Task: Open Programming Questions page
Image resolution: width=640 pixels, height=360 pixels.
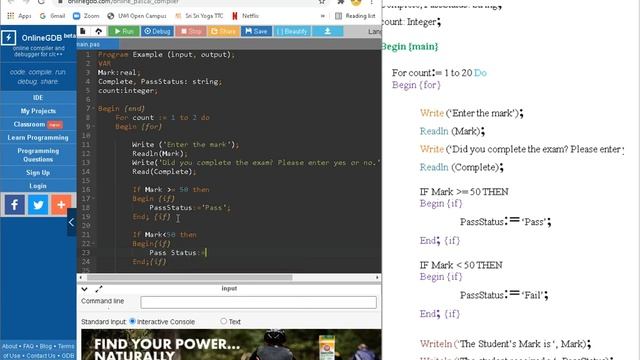Action: [38, 155]
